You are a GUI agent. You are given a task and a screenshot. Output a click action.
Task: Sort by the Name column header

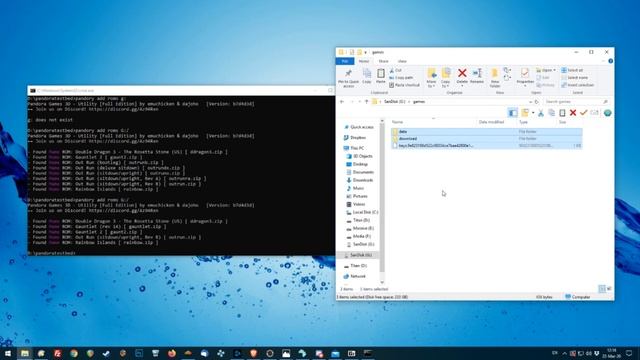pos(398,122)
